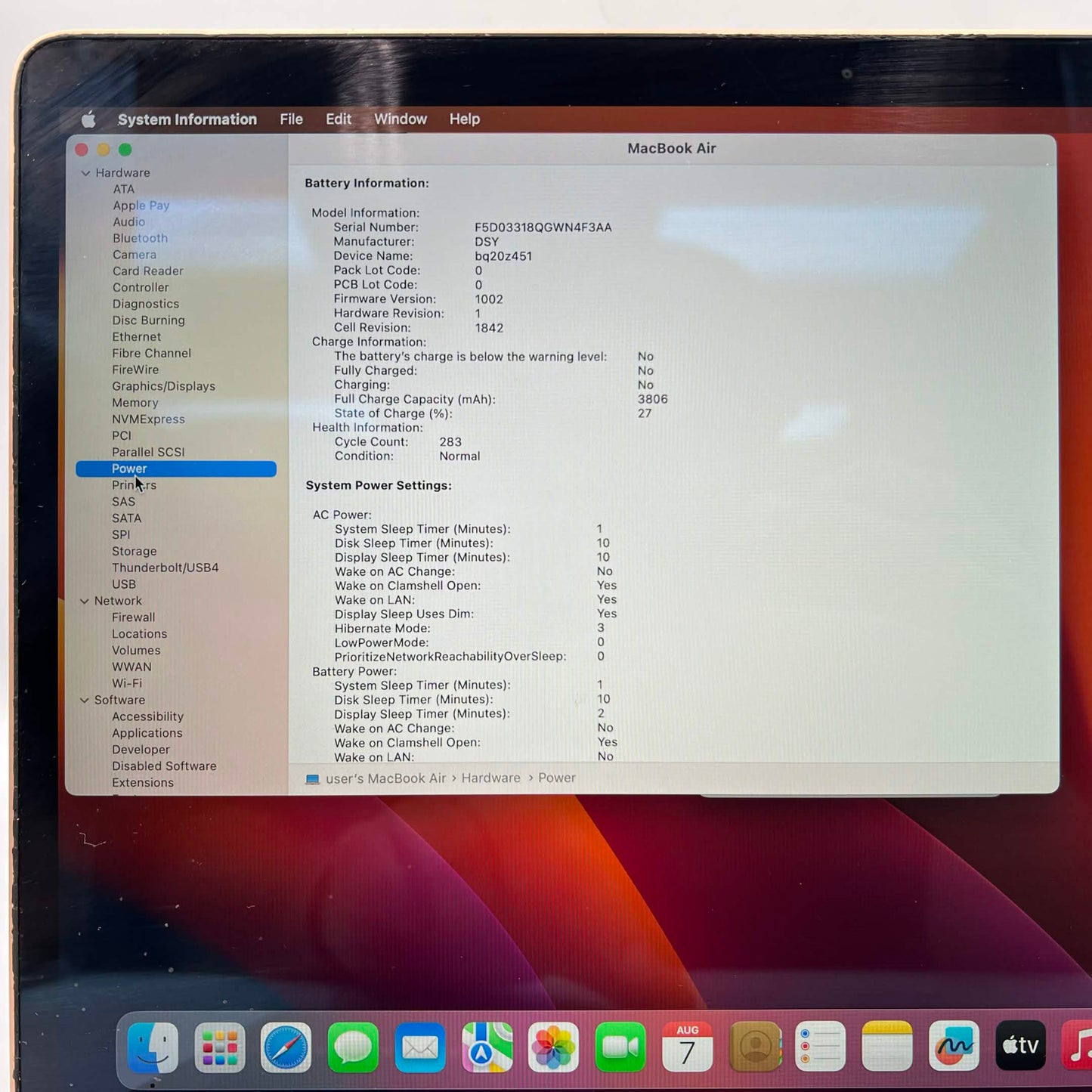Open Messages from the Dock
The width and height of the screenshot is (1092, 1092).
(x=353, y=1048)
